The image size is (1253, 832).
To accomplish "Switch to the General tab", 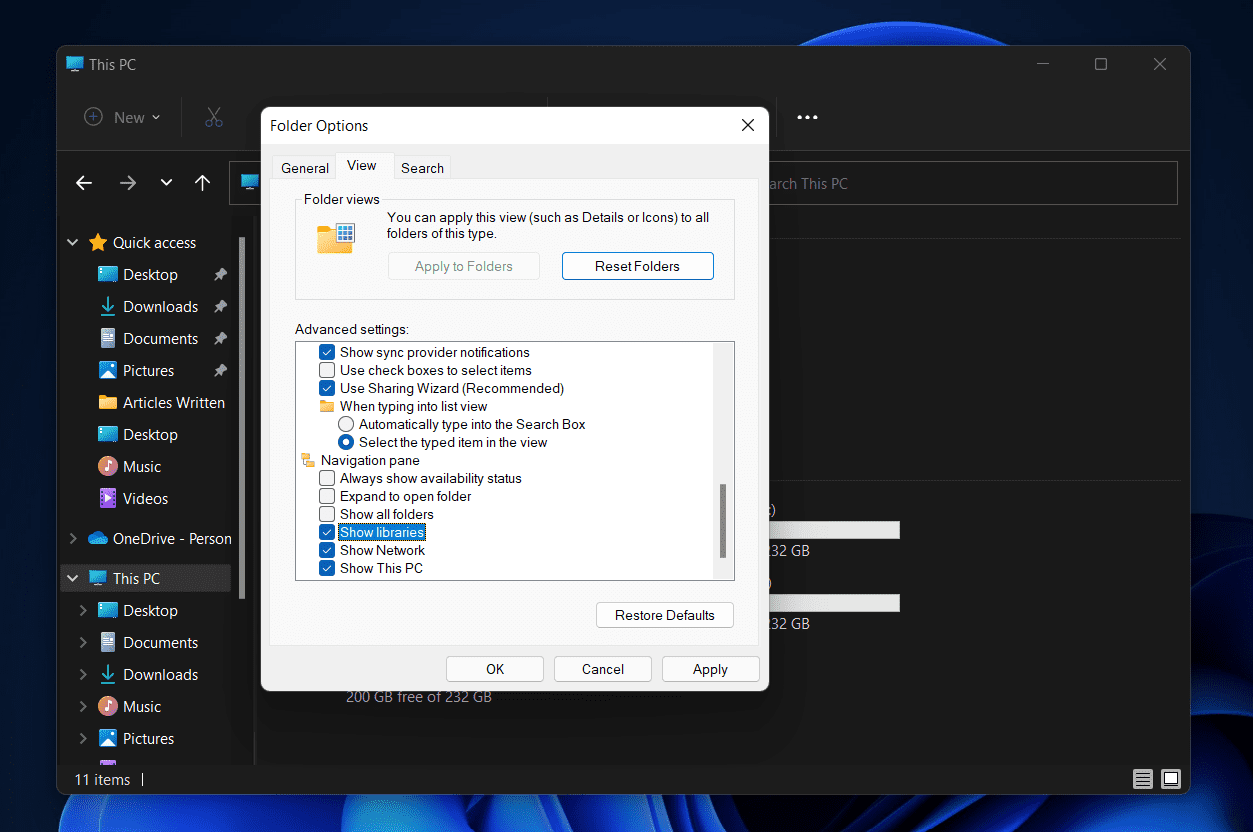I will pyautogui.click(x=305, y=168).
